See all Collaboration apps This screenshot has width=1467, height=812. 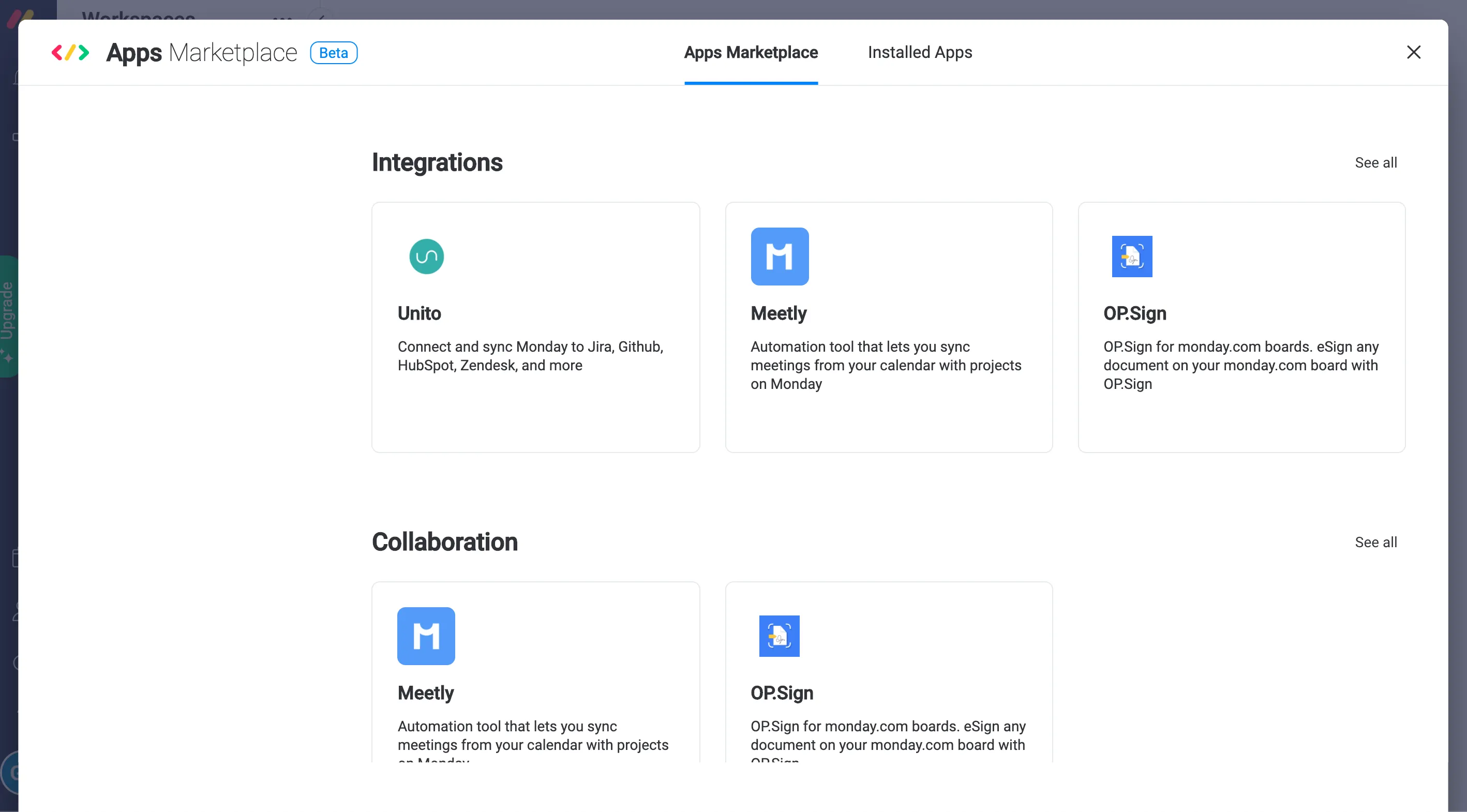[1375, 542]
